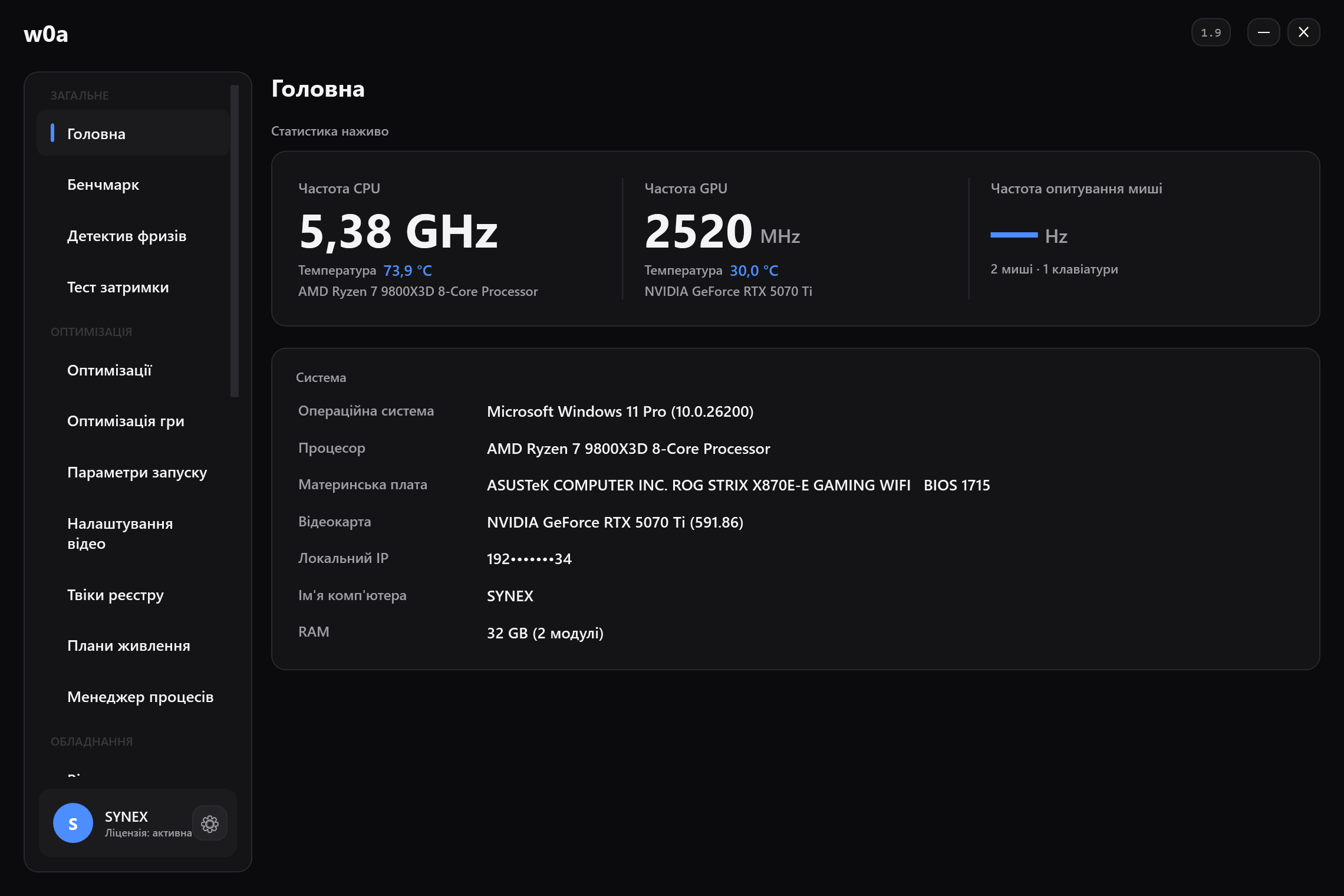Screen dimensions: 1344x896
Task: Click the sidebar scrollbar thumb
Action: coord(235,241)
